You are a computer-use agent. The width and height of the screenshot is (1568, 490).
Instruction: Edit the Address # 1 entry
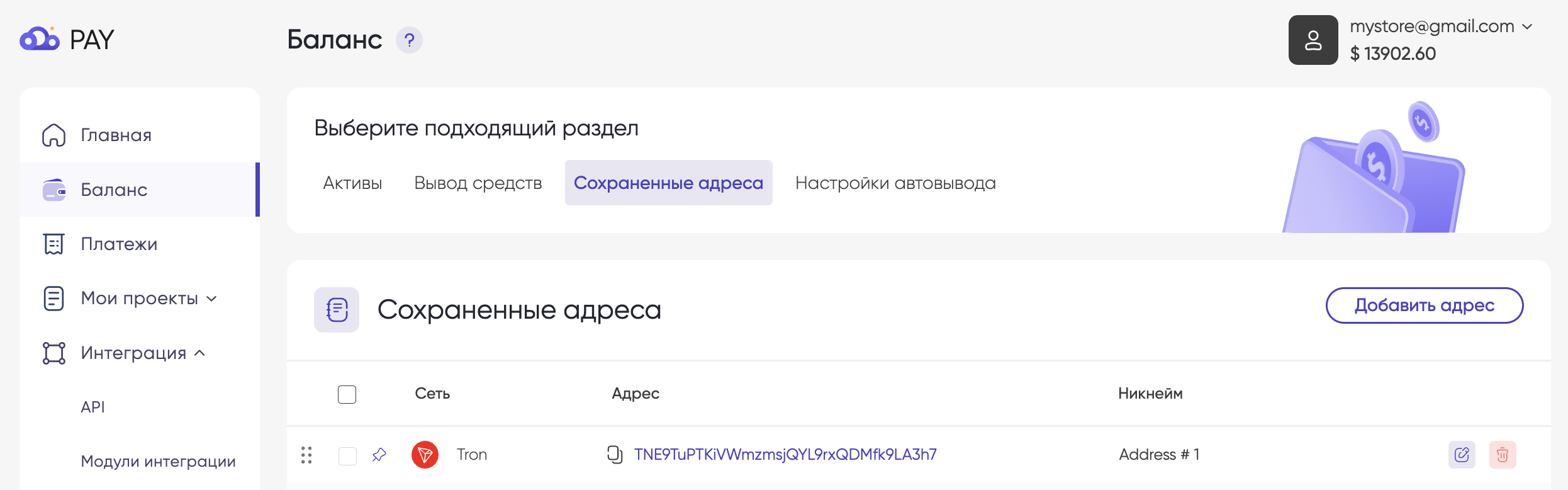click(1462, 454)
